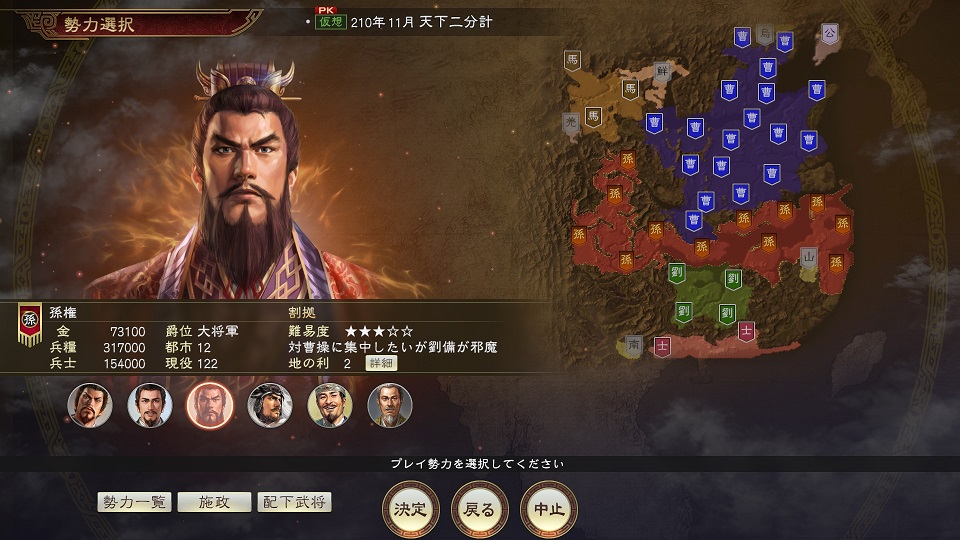
Task: Open the 施政 policy view
Action: click(214, 502)
